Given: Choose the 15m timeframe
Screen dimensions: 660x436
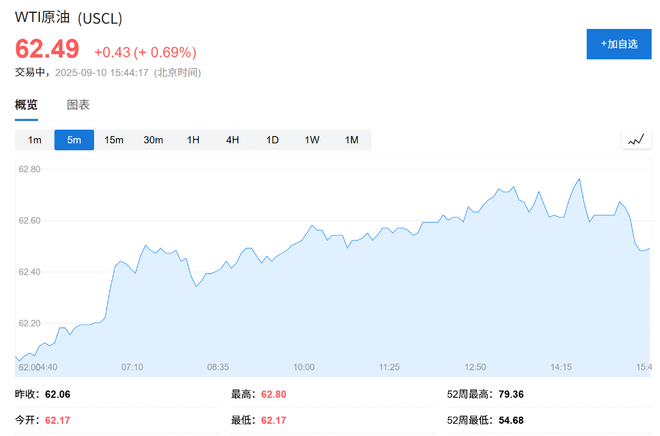Looking at the screenshot, I should click(x=114, y=140).
